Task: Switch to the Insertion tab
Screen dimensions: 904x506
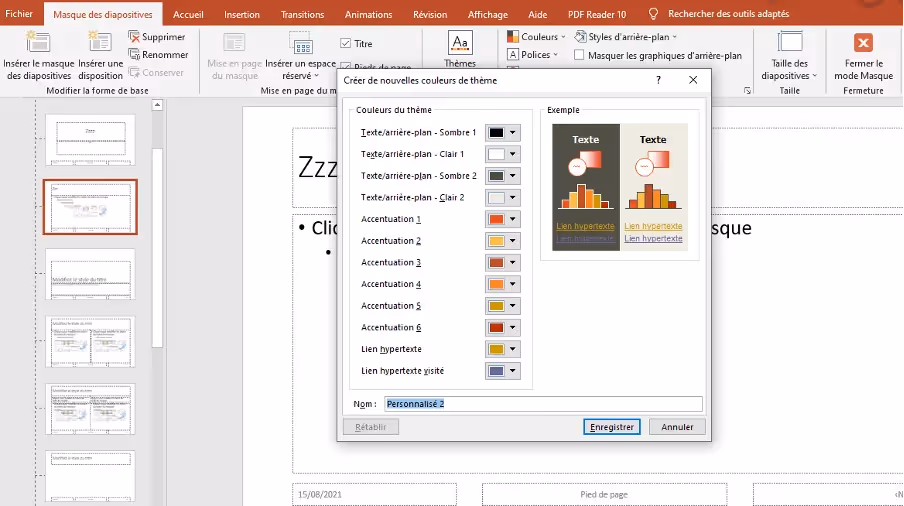Action: point(242,14)
